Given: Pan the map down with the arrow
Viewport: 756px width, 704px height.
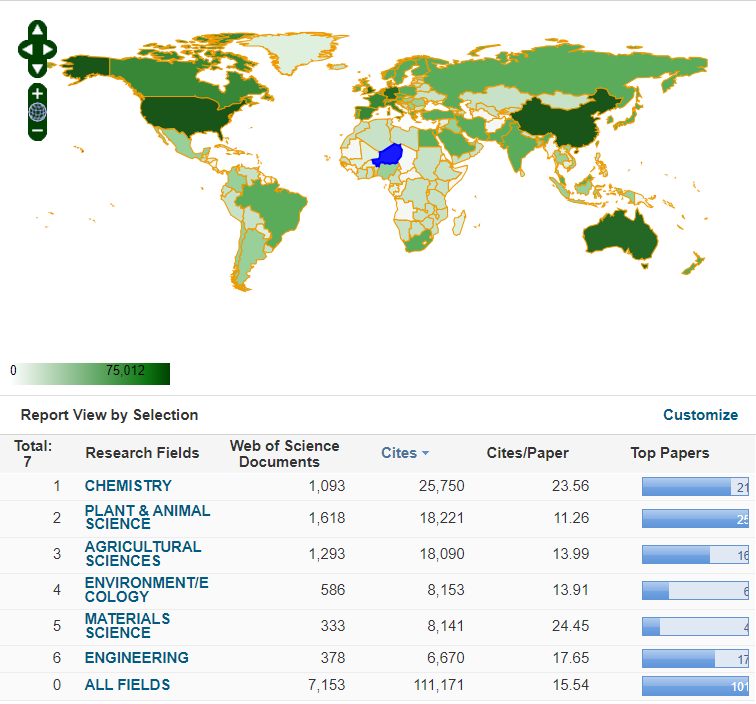Looking at the screenshot, I should point(37,69).
